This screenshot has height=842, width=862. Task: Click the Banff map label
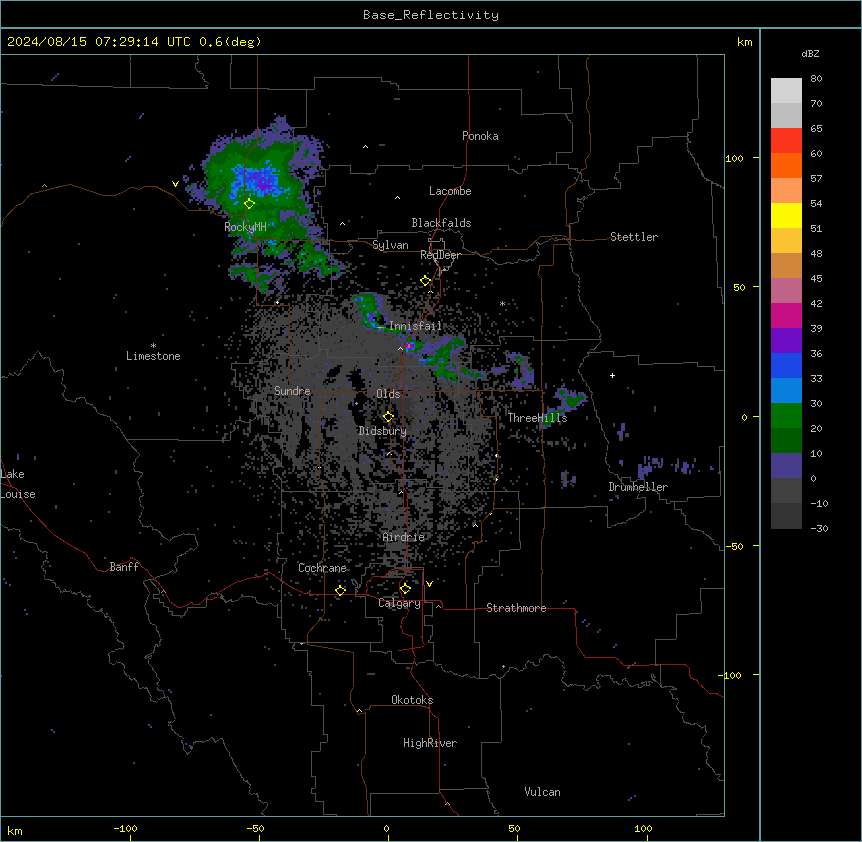[124, 567]
